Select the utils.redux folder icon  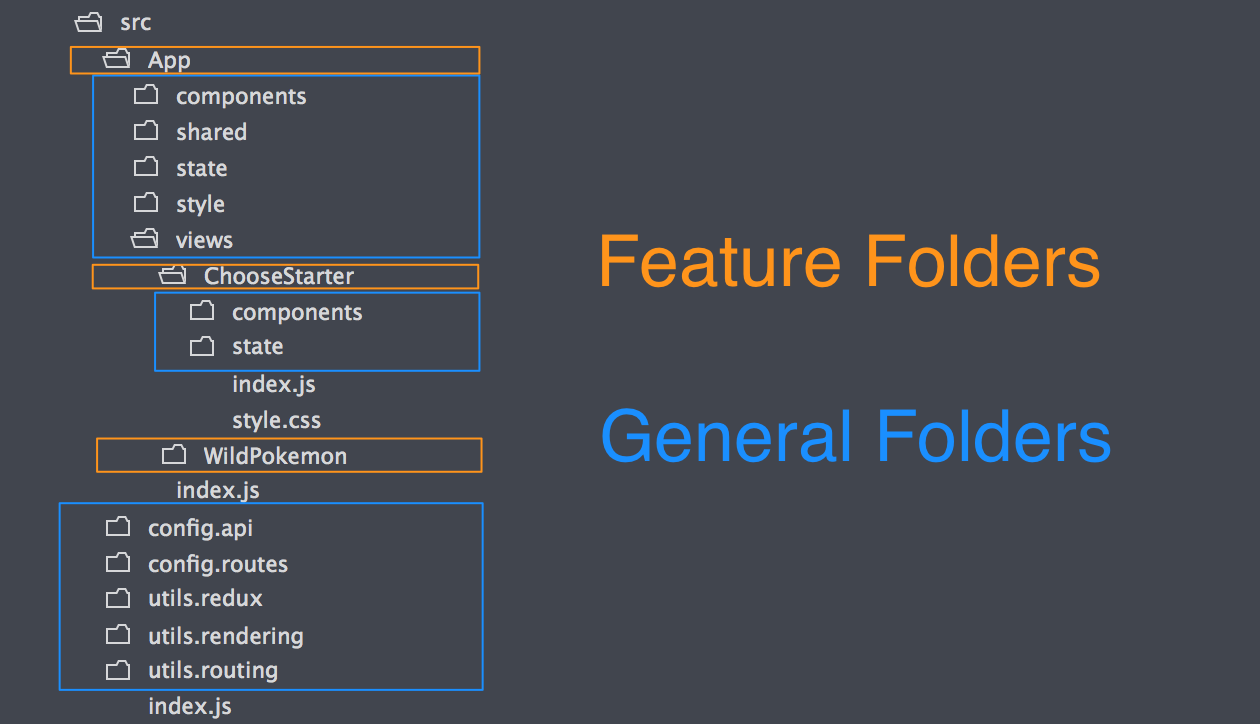(118, 598)
